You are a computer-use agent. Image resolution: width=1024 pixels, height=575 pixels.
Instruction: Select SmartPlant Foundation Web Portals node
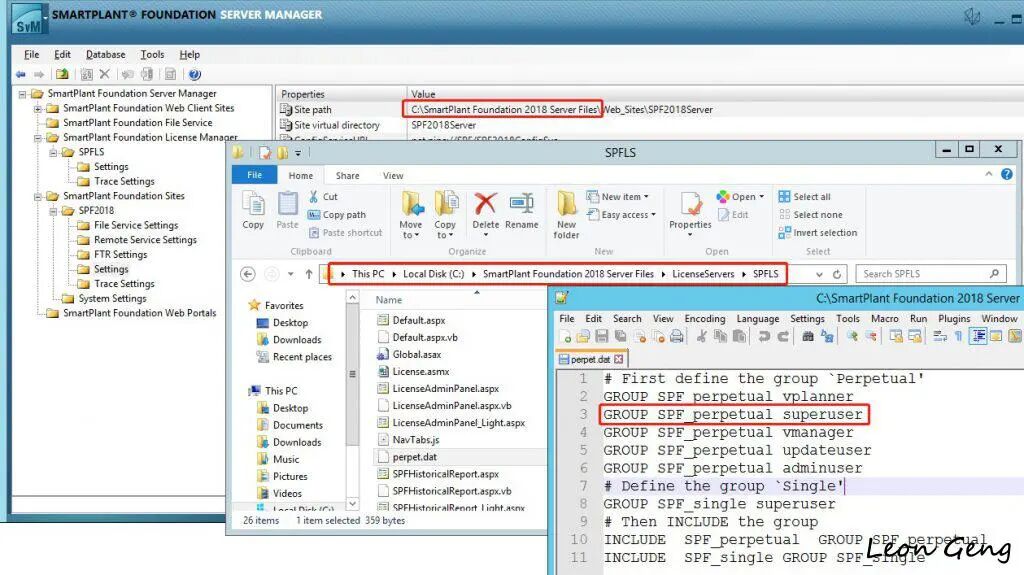(x=139, y=313)
